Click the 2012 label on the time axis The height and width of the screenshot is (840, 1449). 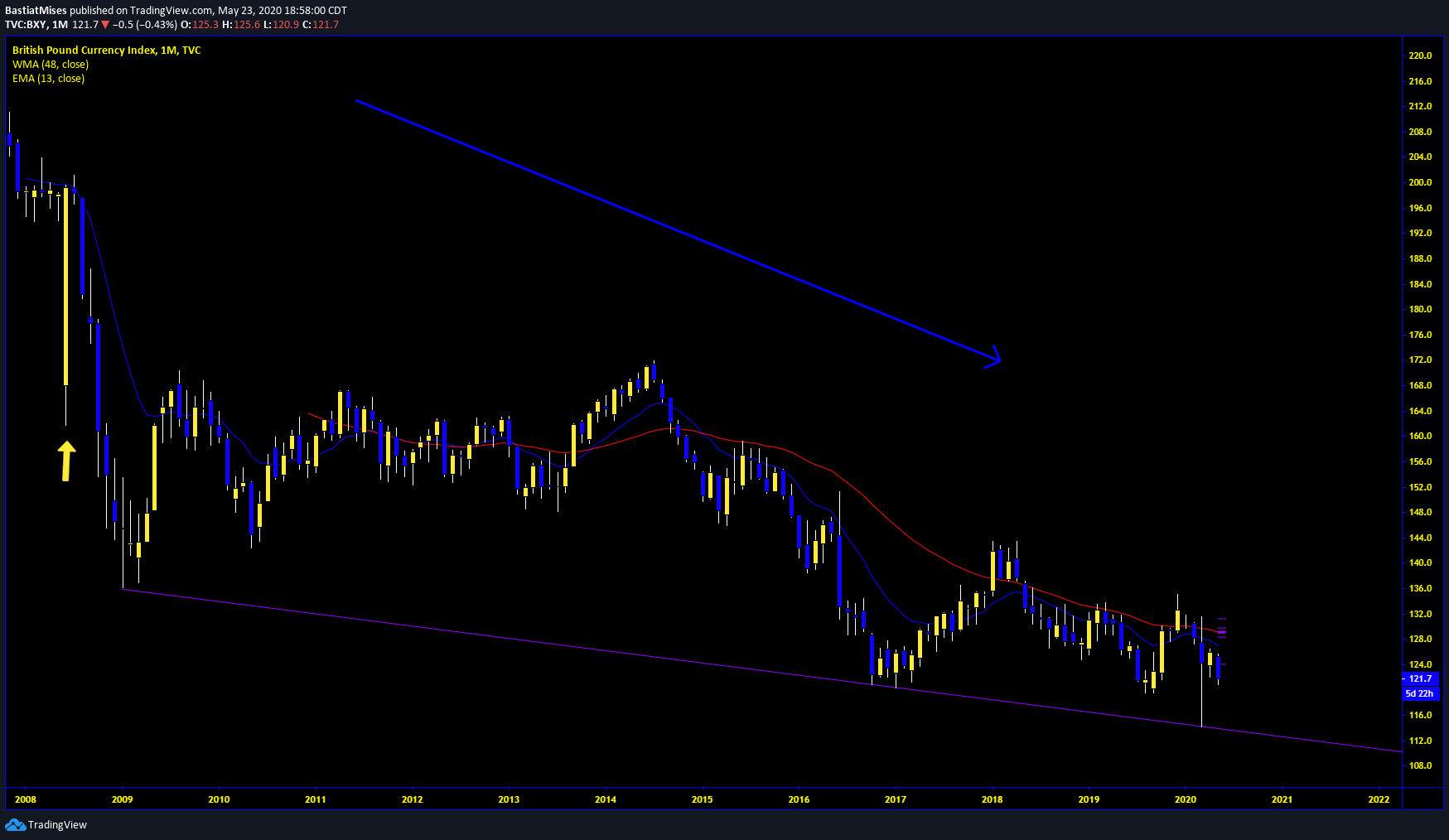[412, 799]
